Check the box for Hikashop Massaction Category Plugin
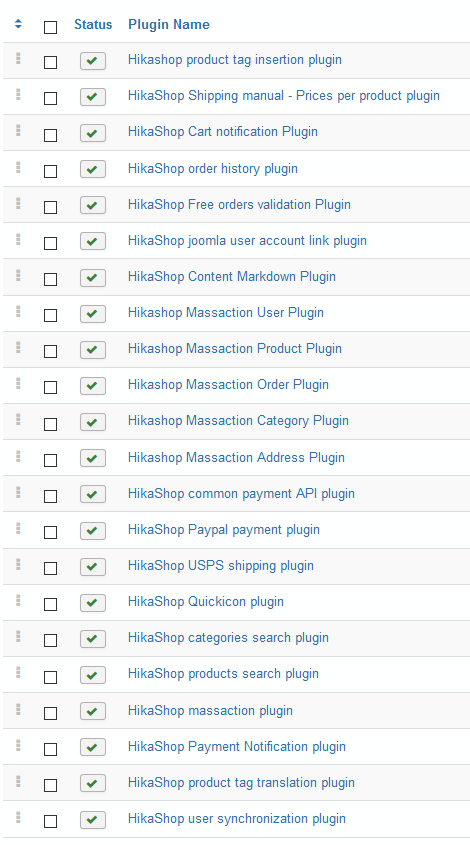Image resolution: width=470 pixels, height=845 pixels. [50, 424]
